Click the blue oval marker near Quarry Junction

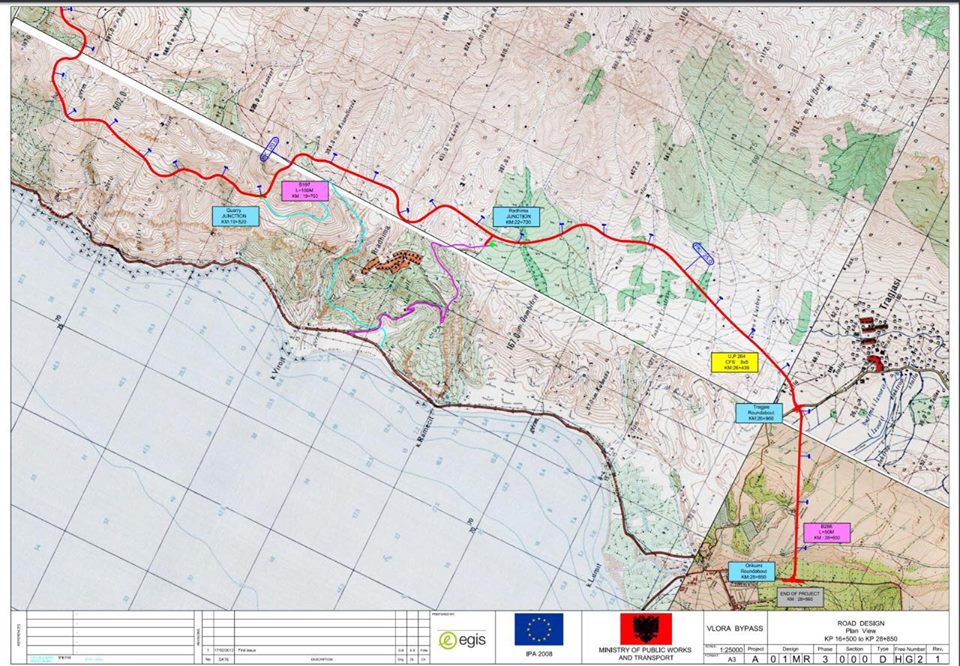270,152
